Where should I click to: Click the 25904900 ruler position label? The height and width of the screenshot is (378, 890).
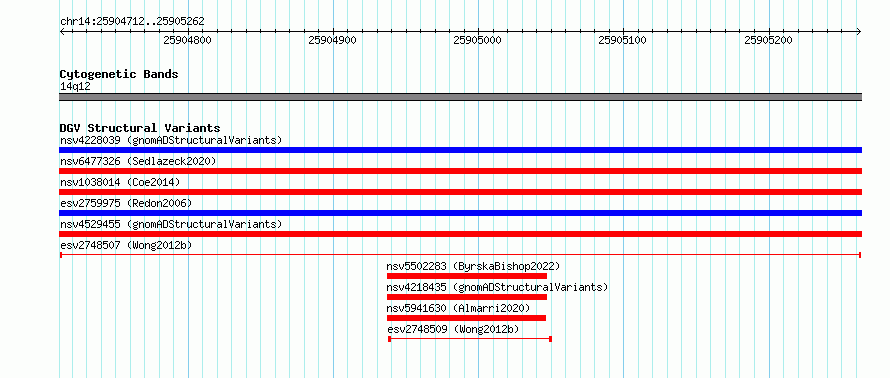coord(333,41)
